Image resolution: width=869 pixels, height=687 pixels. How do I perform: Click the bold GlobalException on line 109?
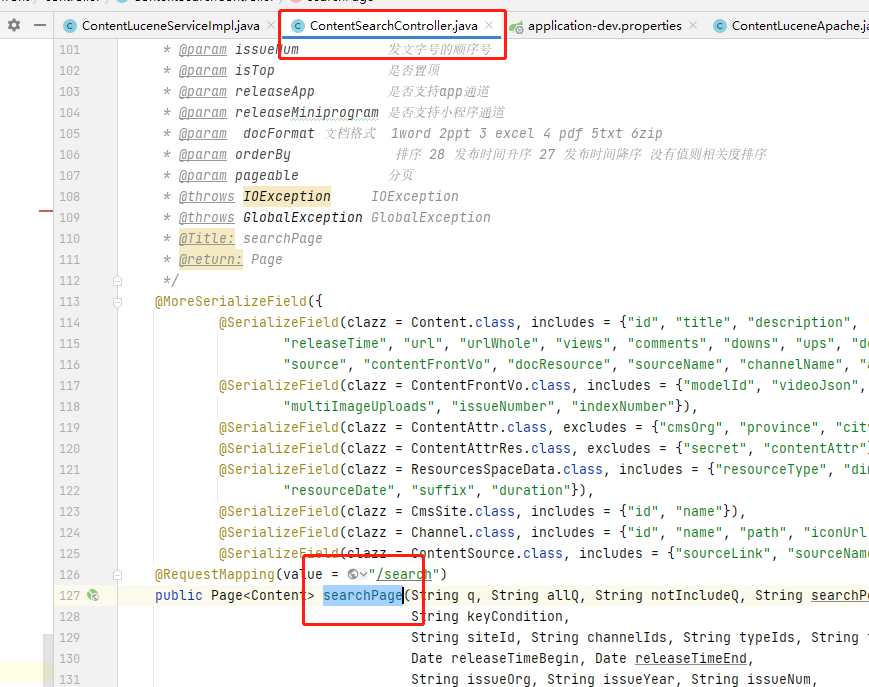tap(303, 218)
